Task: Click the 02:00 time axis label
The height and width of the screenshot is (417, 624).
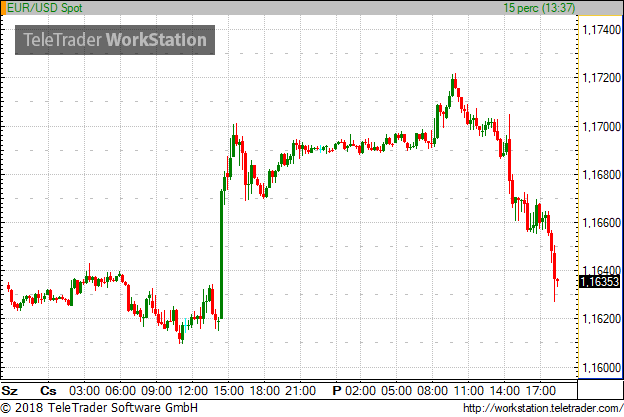Action: [360, 391]
